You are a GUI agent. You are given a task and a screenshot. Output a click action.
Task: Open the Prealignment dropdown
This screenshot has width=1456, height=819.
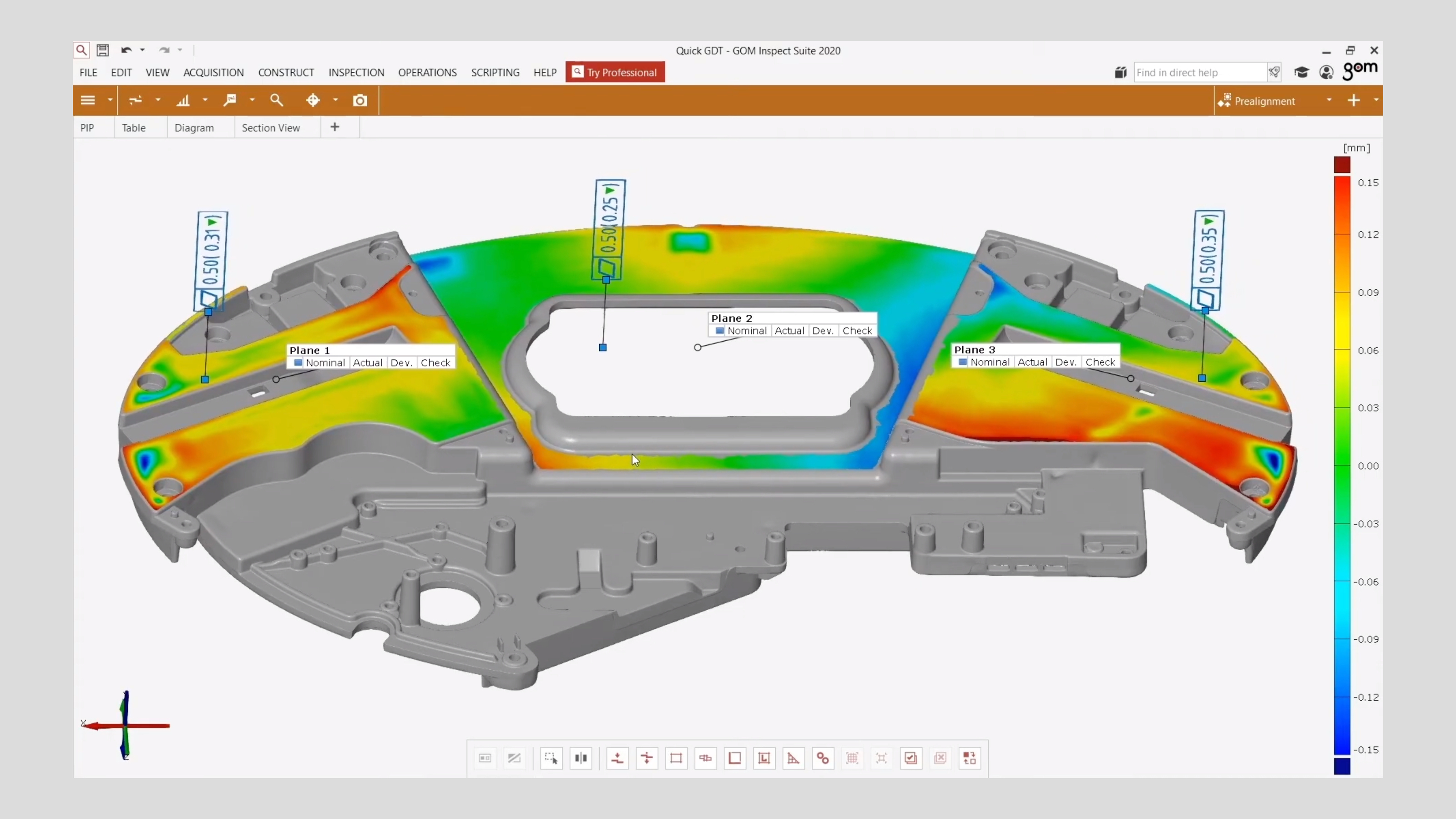pos(1329,101)
